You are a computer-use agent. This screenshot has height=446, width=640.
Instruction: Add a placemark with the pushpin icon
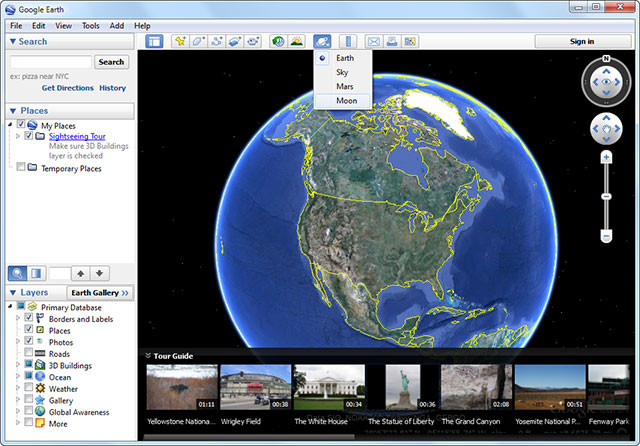(180, 41)
